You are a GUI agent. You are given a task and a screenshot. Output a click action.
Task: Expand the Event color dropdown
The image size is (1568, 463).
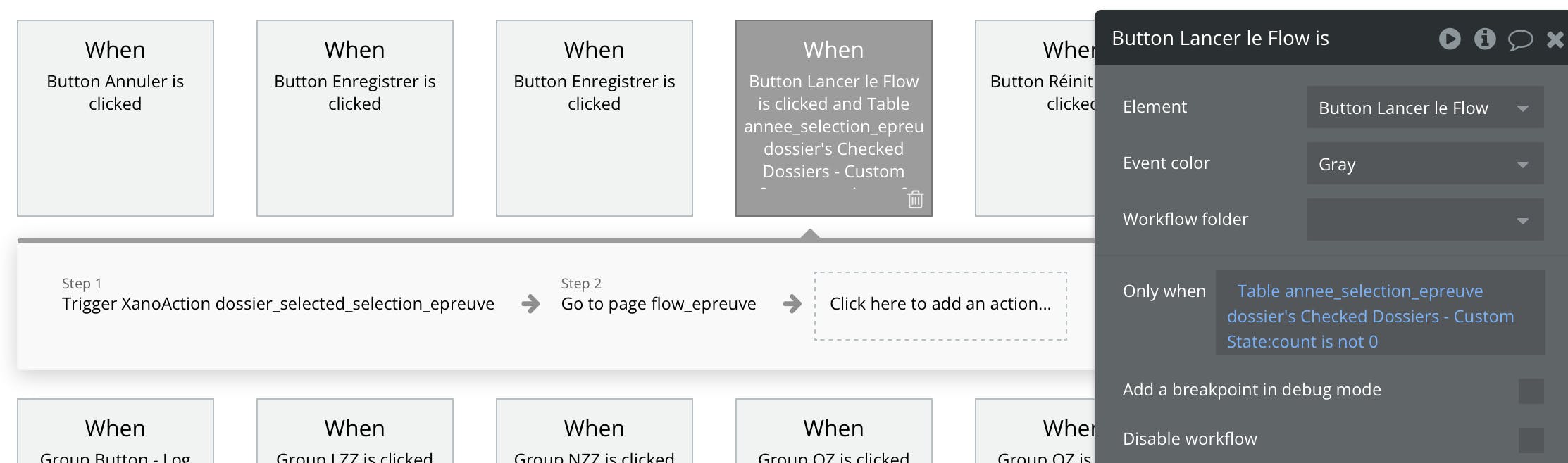(1424, 164)
